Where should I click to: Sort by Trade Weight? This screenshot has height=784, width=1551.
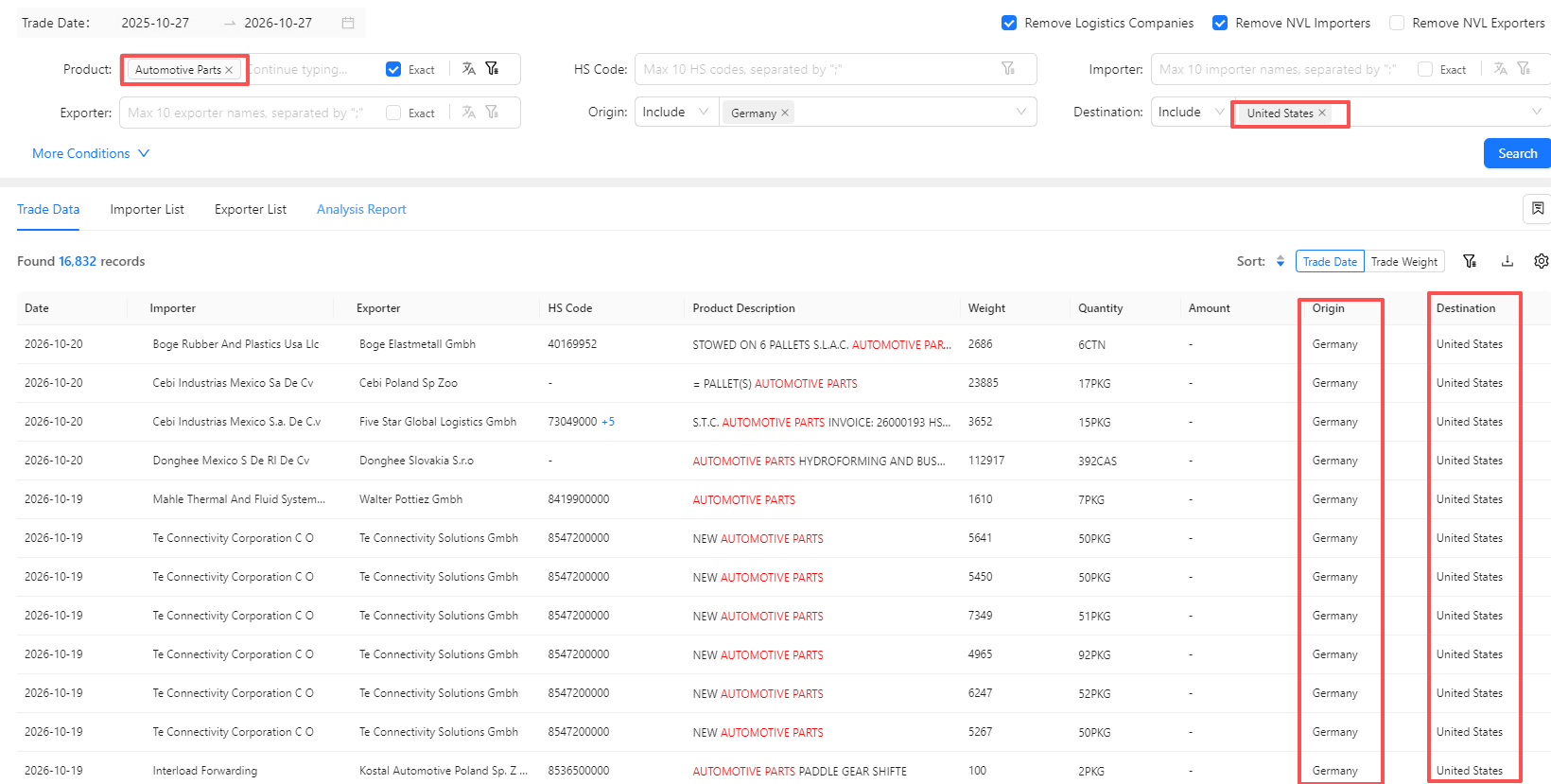click(x=1404, y=262)
